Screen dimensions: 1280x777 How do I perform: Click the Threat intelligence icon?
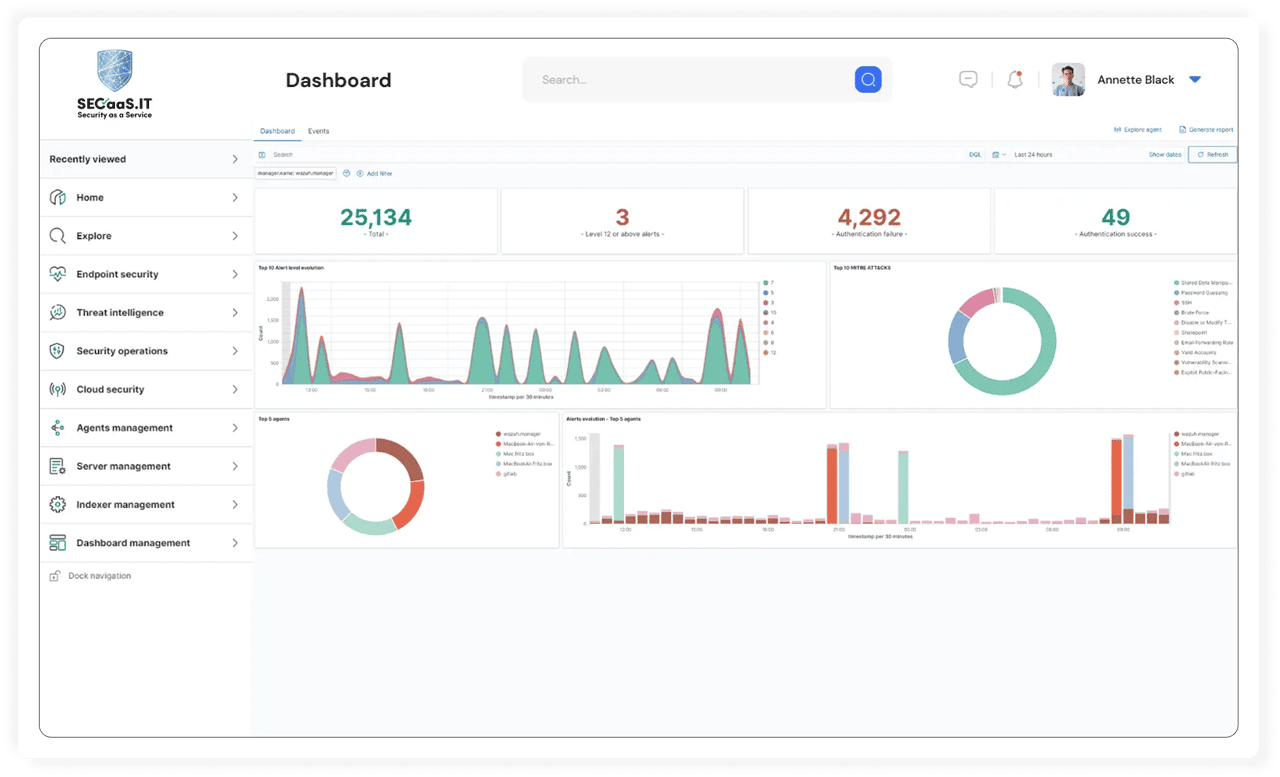click(58, 313)
